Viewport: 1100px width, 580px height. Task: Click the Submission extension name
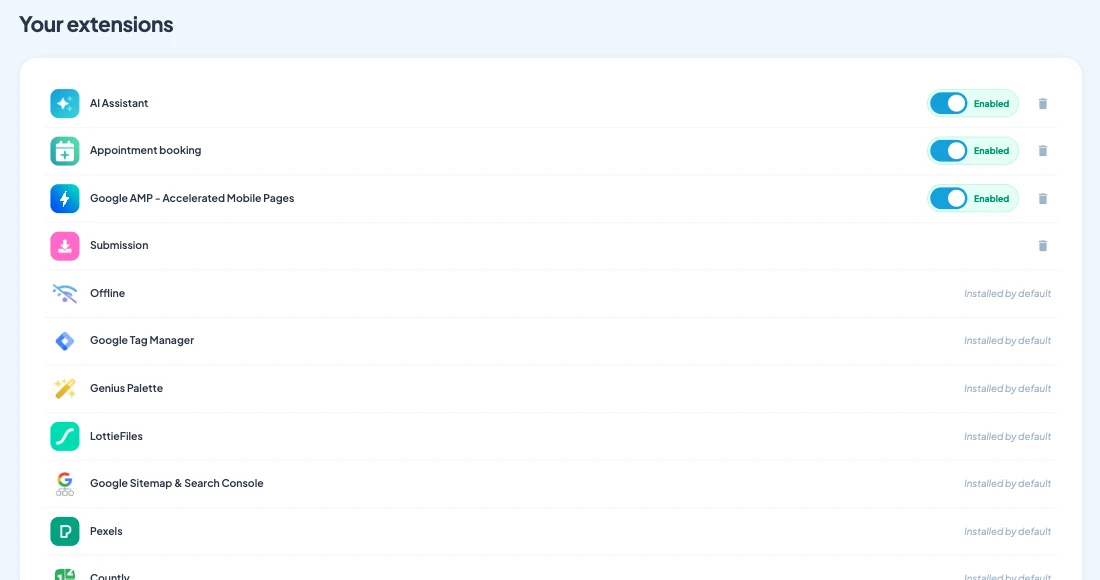click(x=119, y=245)
